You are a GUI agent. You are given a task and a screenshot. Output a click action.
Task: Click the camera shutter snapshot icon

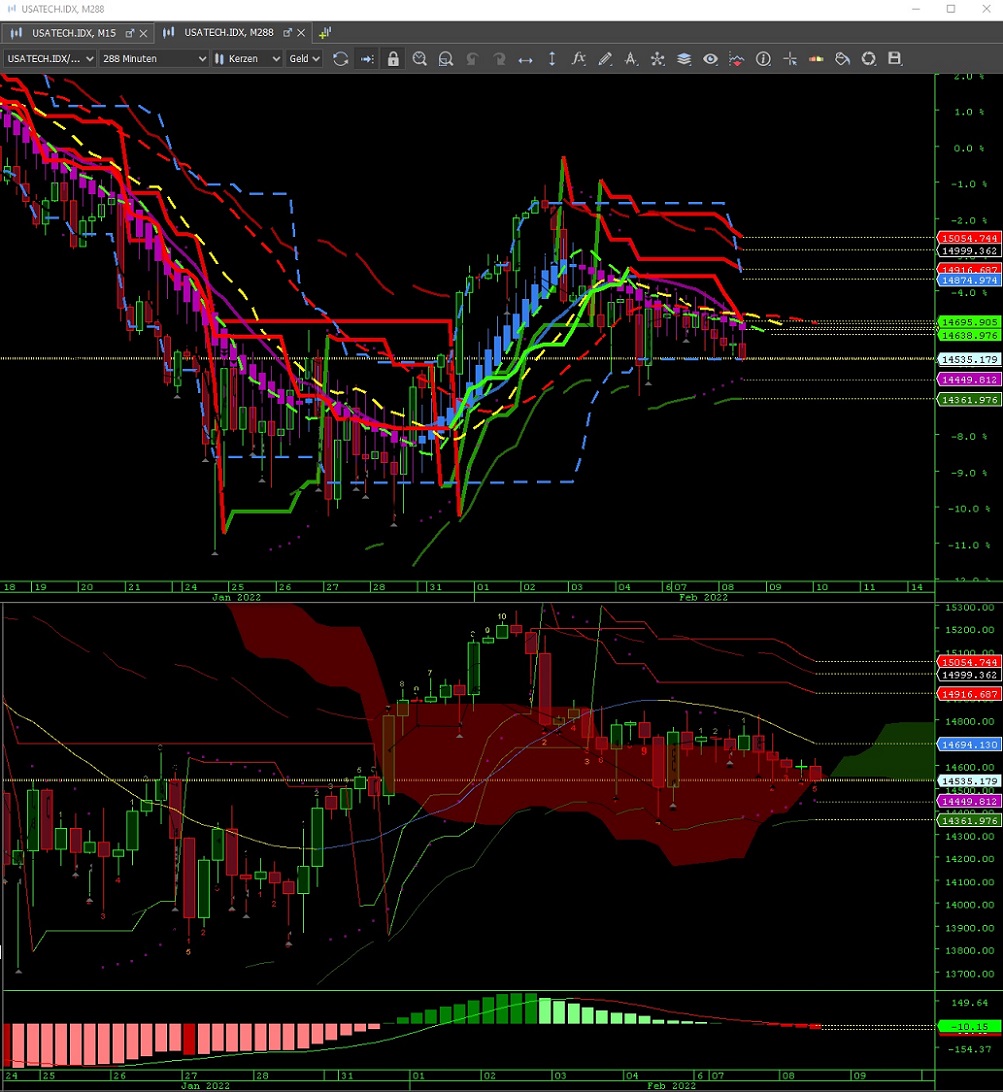(869, 59)
